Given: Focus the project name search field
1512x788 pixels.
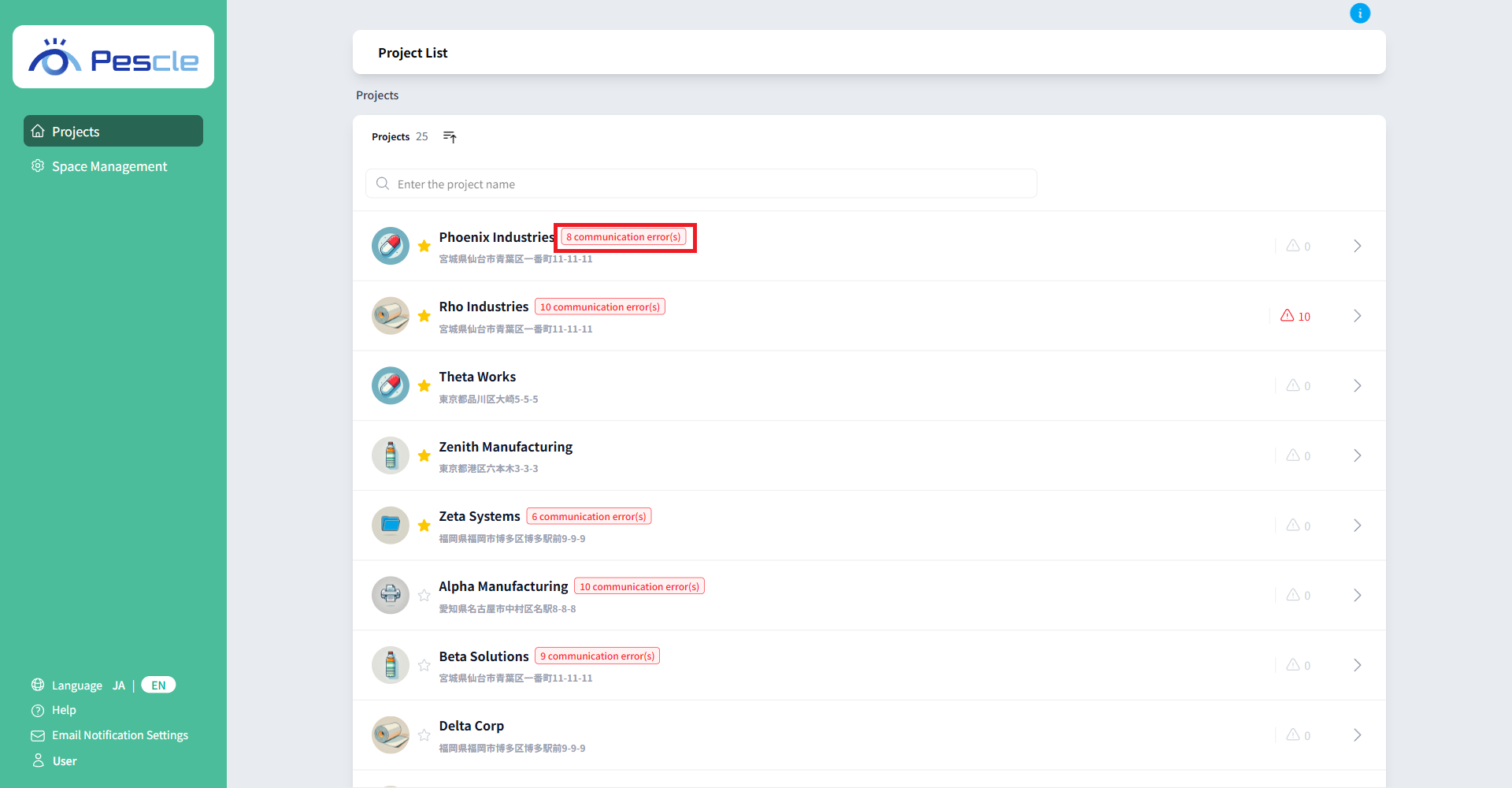Looking at the screenshot, I should pyautogui.click(x=701, y=184).
